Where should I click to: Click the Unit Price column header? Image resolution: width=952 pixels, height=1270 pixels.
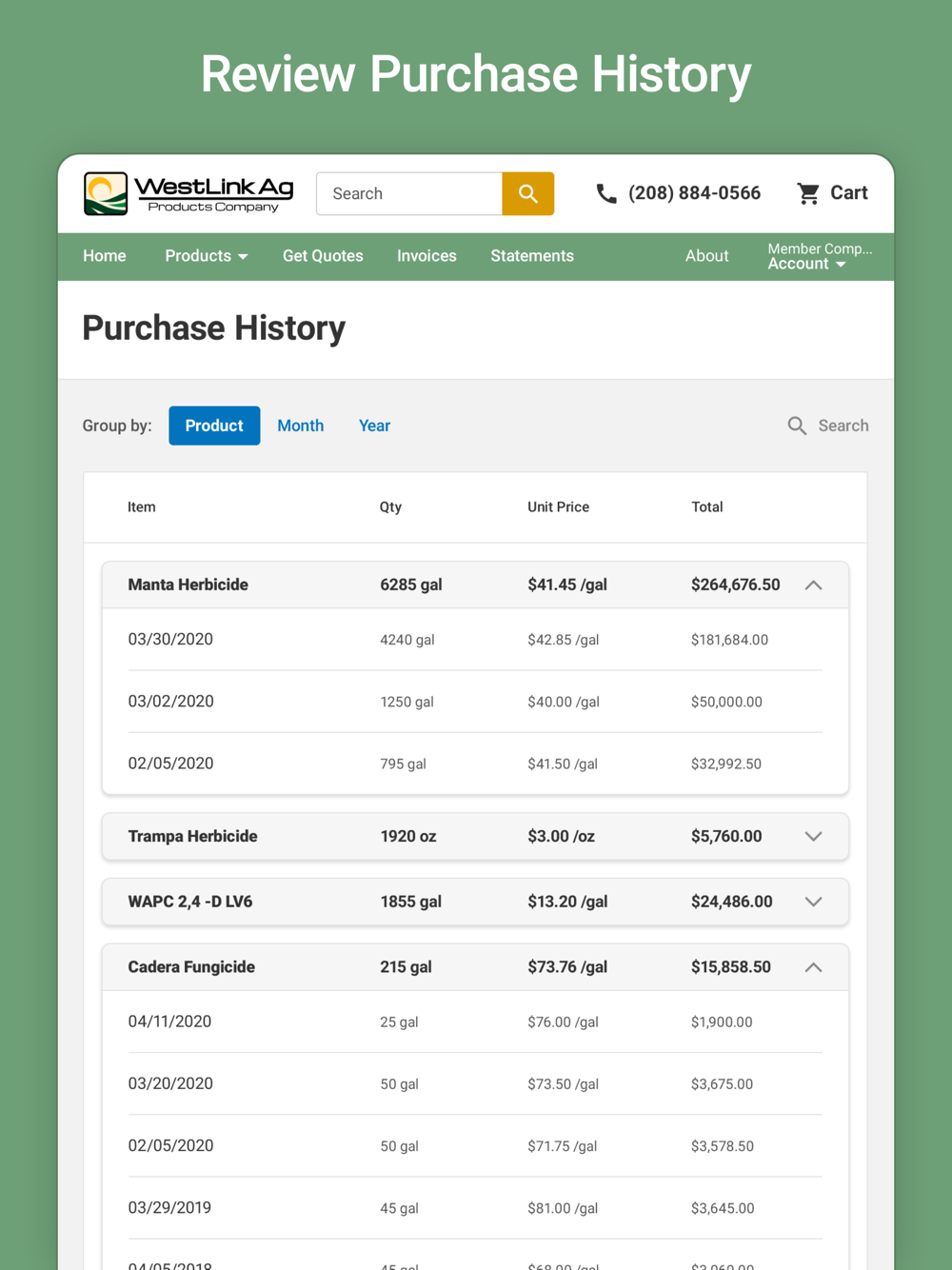[x=559, y=506]
